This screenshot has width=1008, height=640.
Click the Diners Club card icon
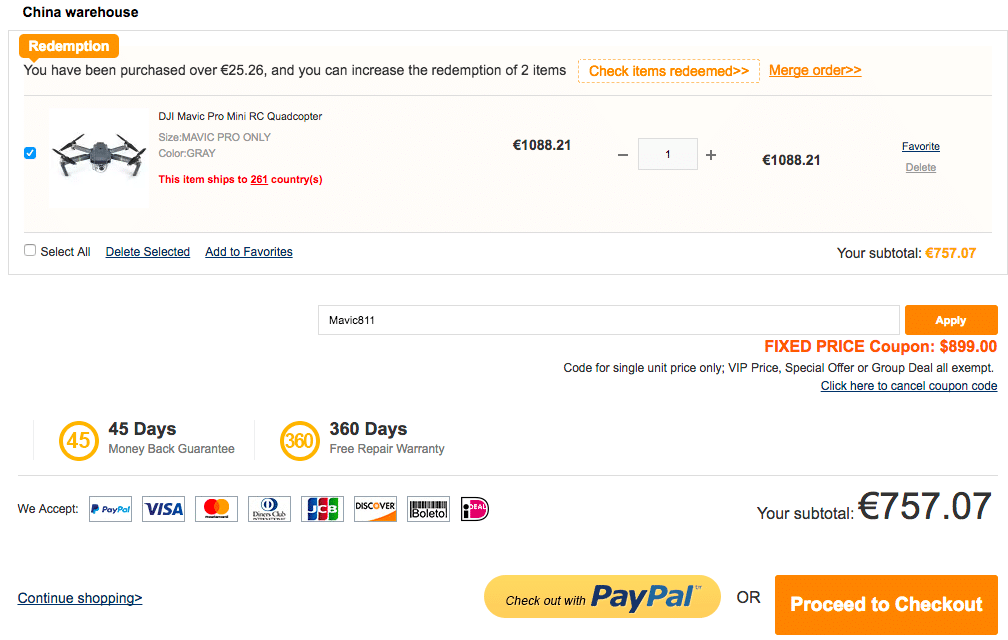pos(269,509)
